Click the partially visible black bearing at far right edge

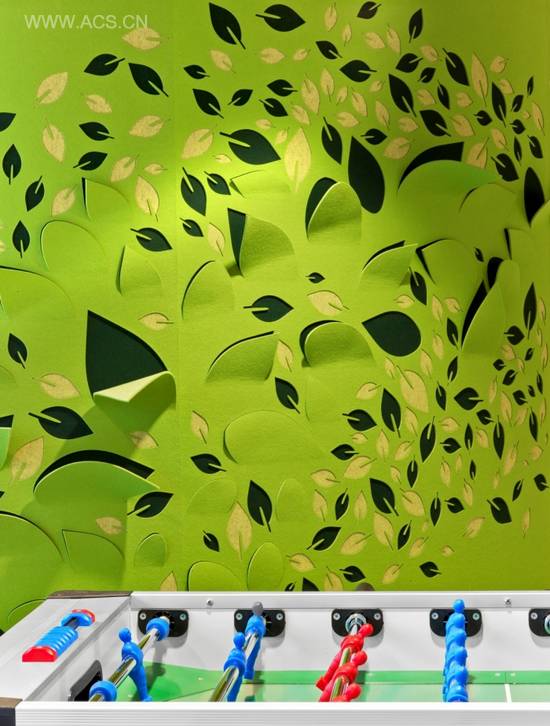pos(540,622)
